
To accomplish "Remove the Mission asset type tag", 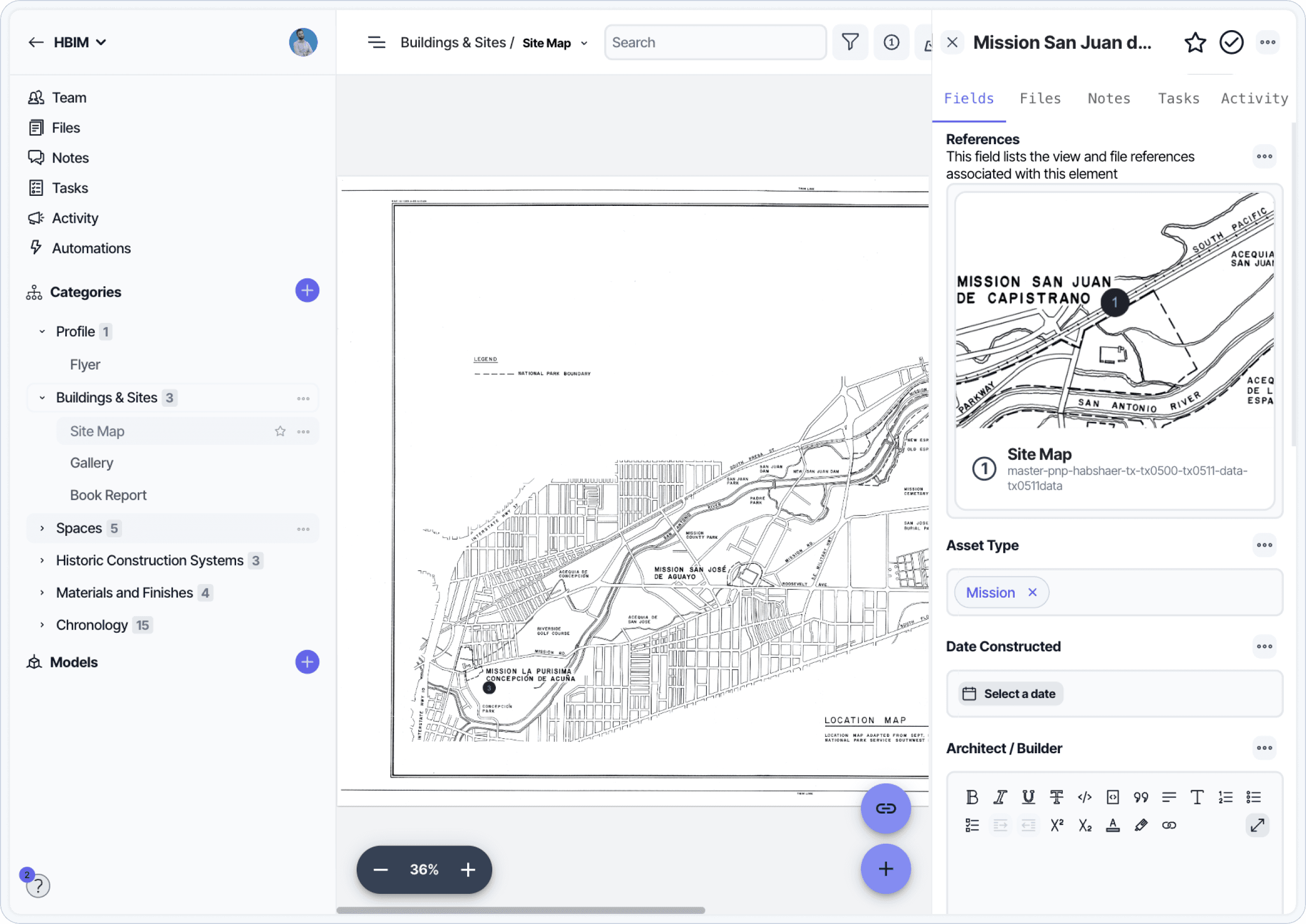I will coord(1032,592).
